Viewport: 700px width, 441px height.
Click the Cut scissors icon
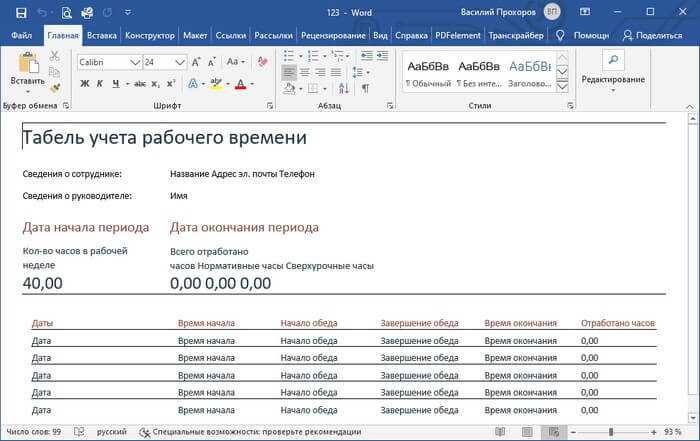coord(54,56)
